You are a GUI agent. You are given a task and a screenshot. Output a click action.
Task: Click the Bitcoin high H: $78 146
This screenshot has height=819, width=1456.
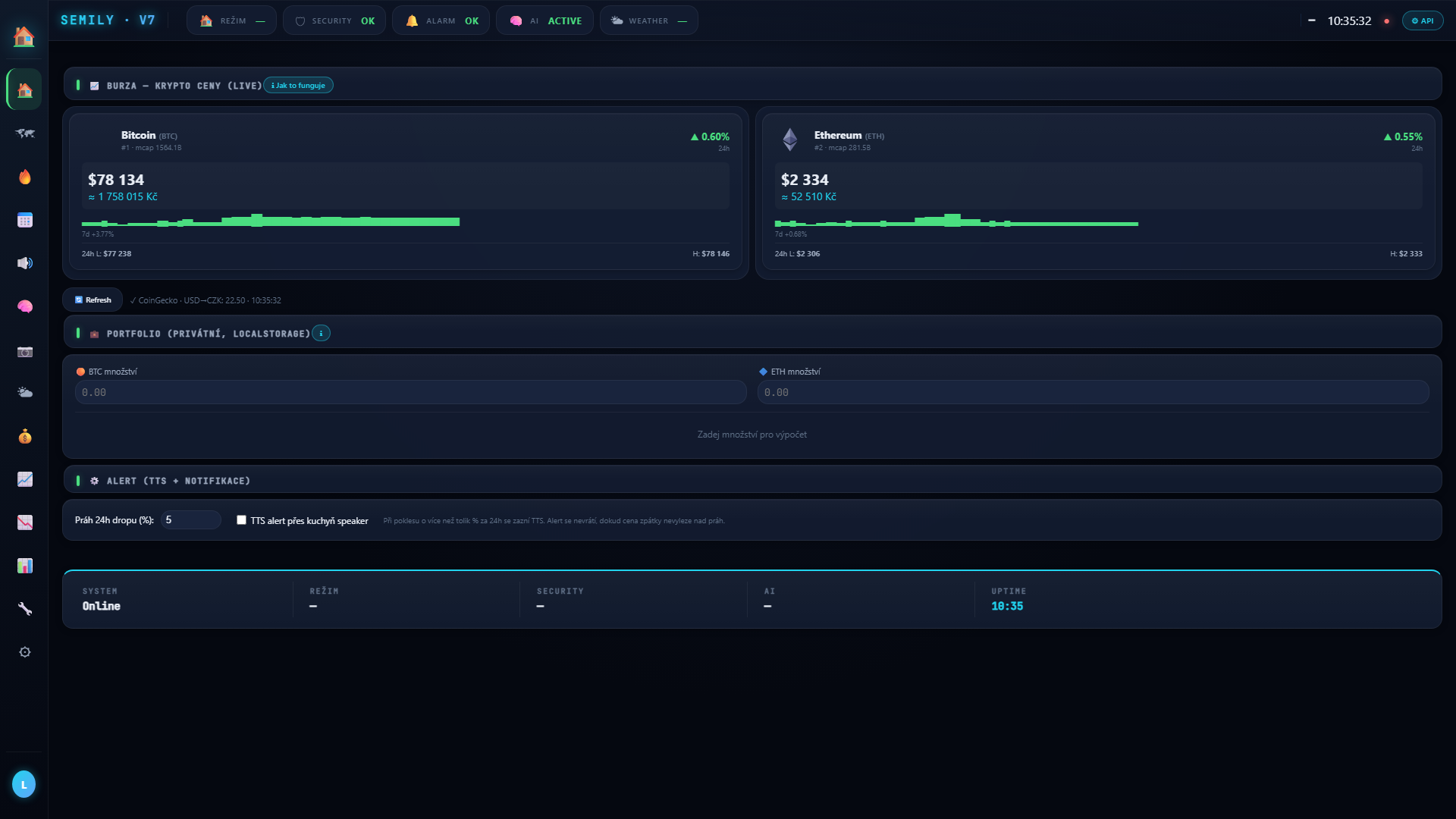click(711, 254)
